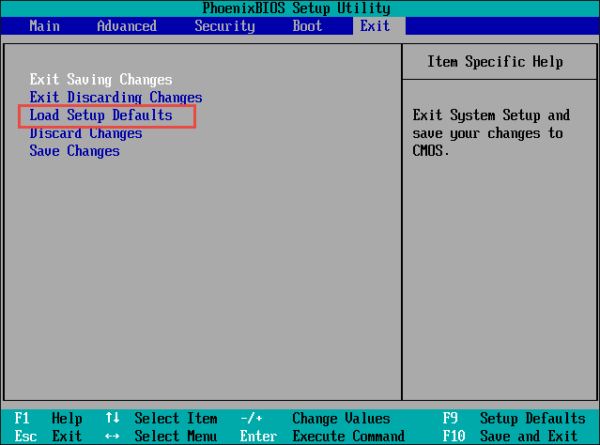Screen dimensions: 600x445
Task: Click the F10 Save and Exit hint
Action: coord(512,436)
